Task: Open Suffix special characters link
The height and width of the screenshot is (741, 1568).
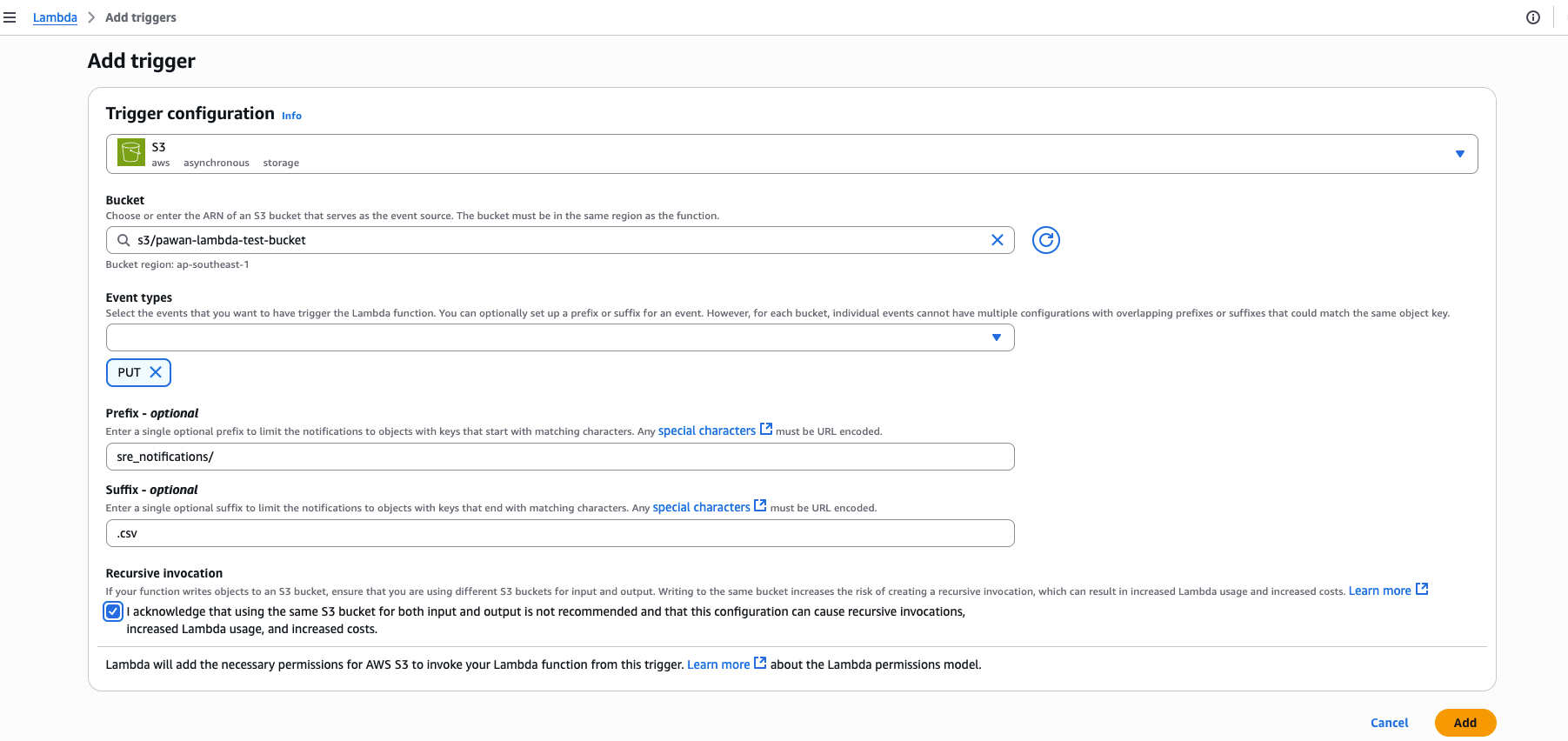Action: click(710, 507)
